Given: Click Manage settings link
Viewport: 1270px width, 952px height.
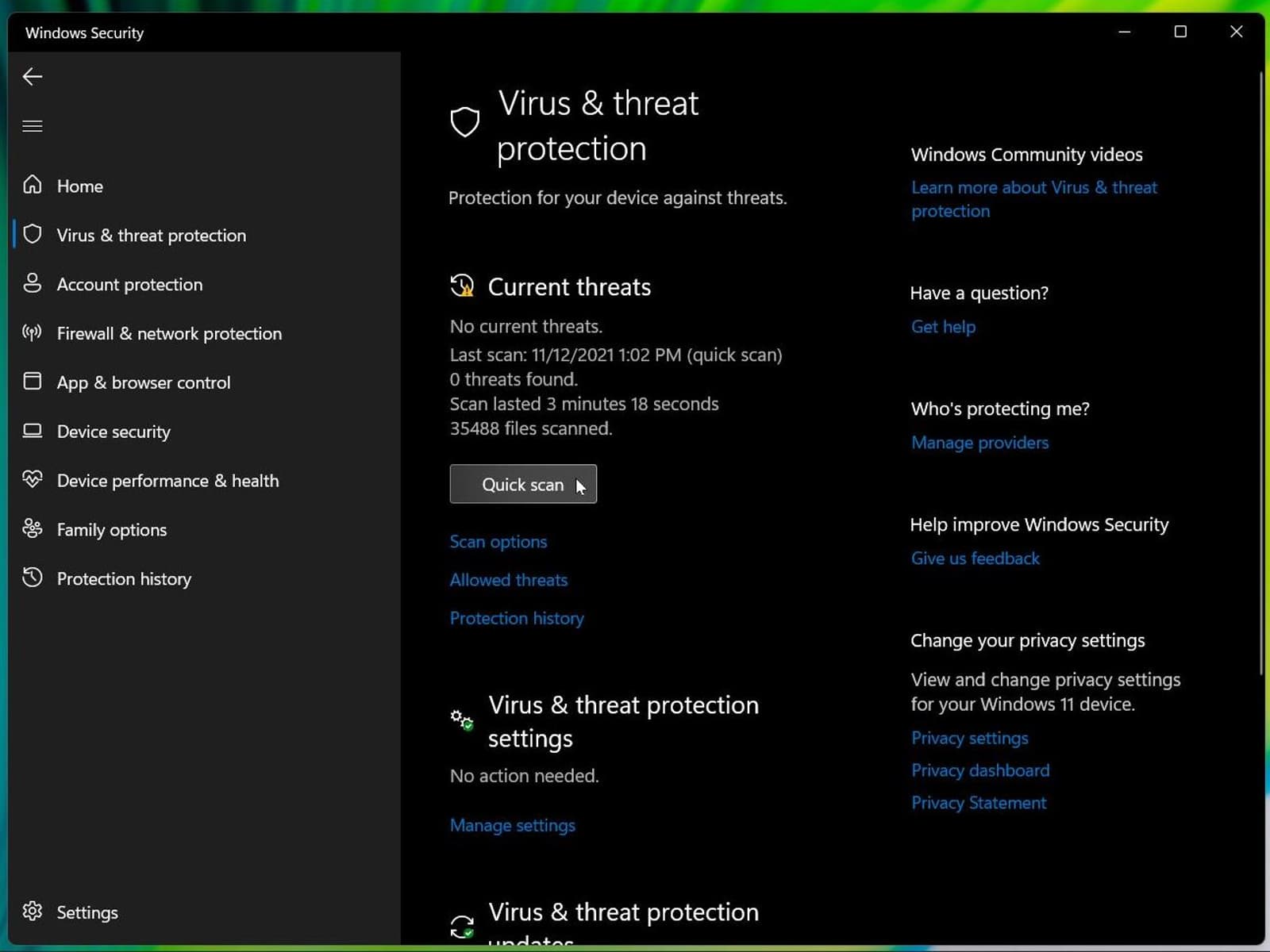Looking at the screenshot, I should coord(513,826).
